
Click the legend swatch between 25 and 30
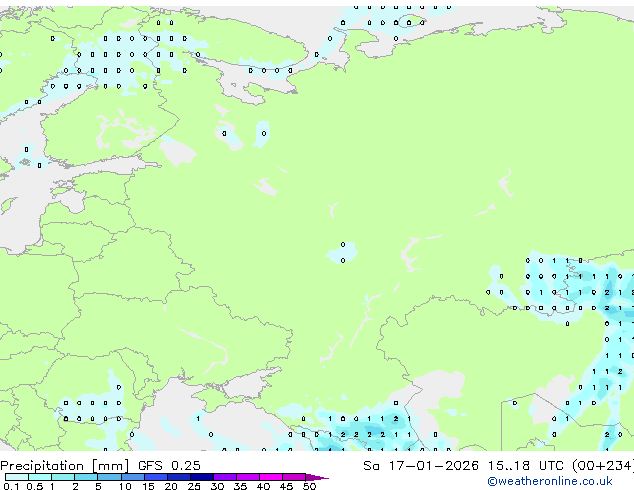[201, 477]
